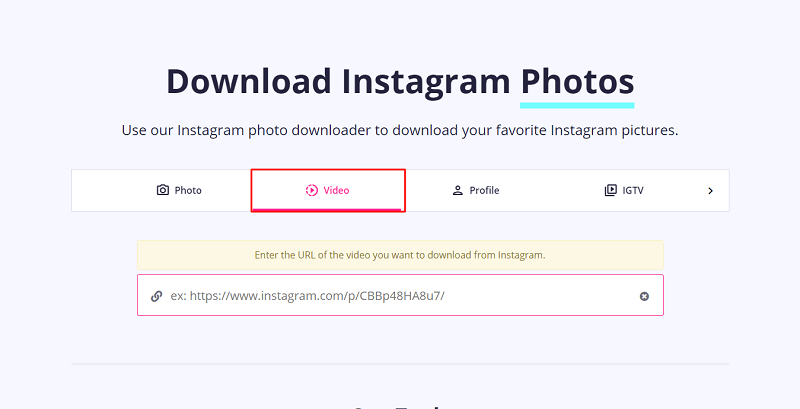Click the person icon beside Profile
Screen dimensions: 800x409
pos(458,190)
